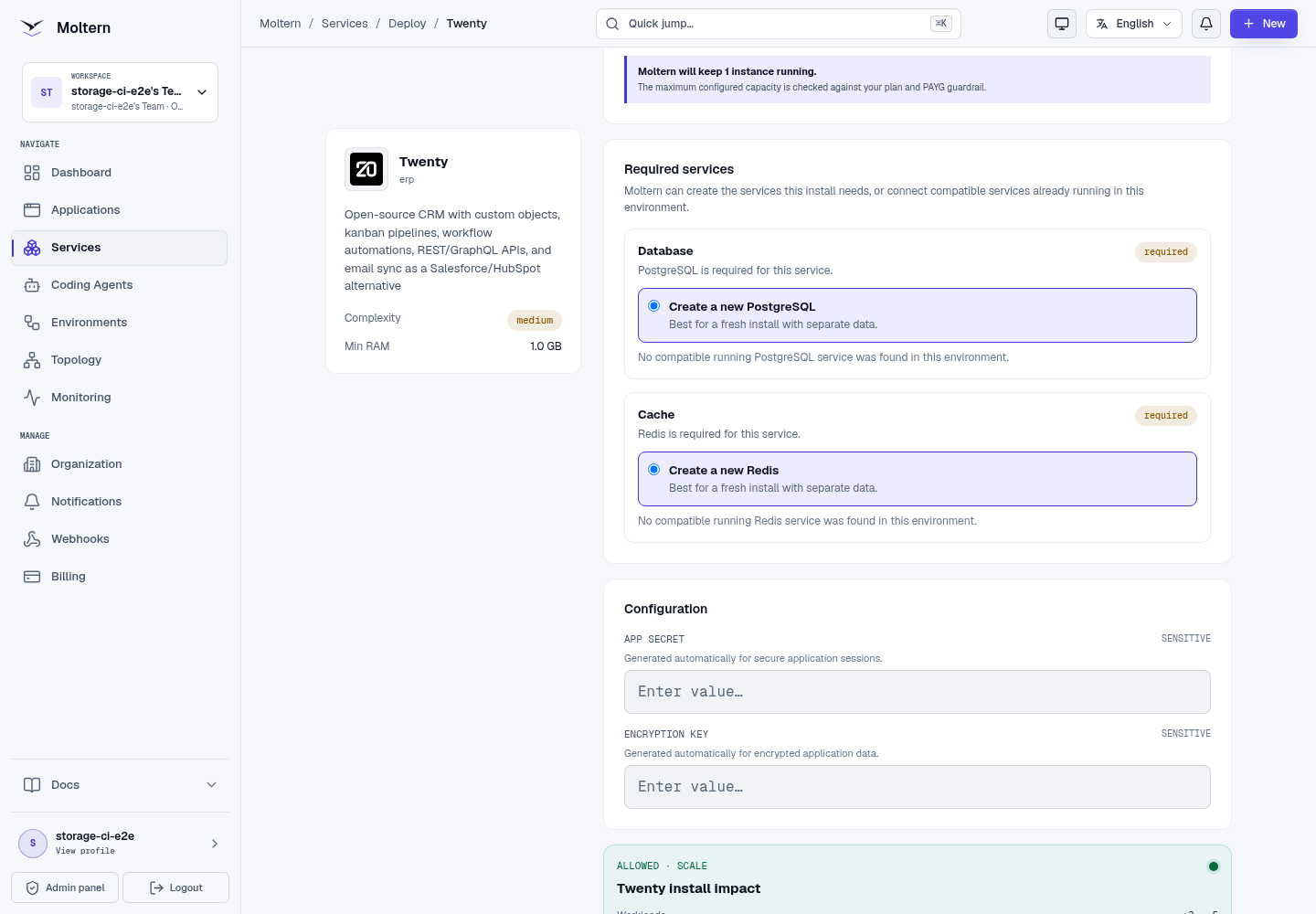Click the Moltern logo icon
The width and height of the screenshot is (1316, 914).
click(32, 27)
